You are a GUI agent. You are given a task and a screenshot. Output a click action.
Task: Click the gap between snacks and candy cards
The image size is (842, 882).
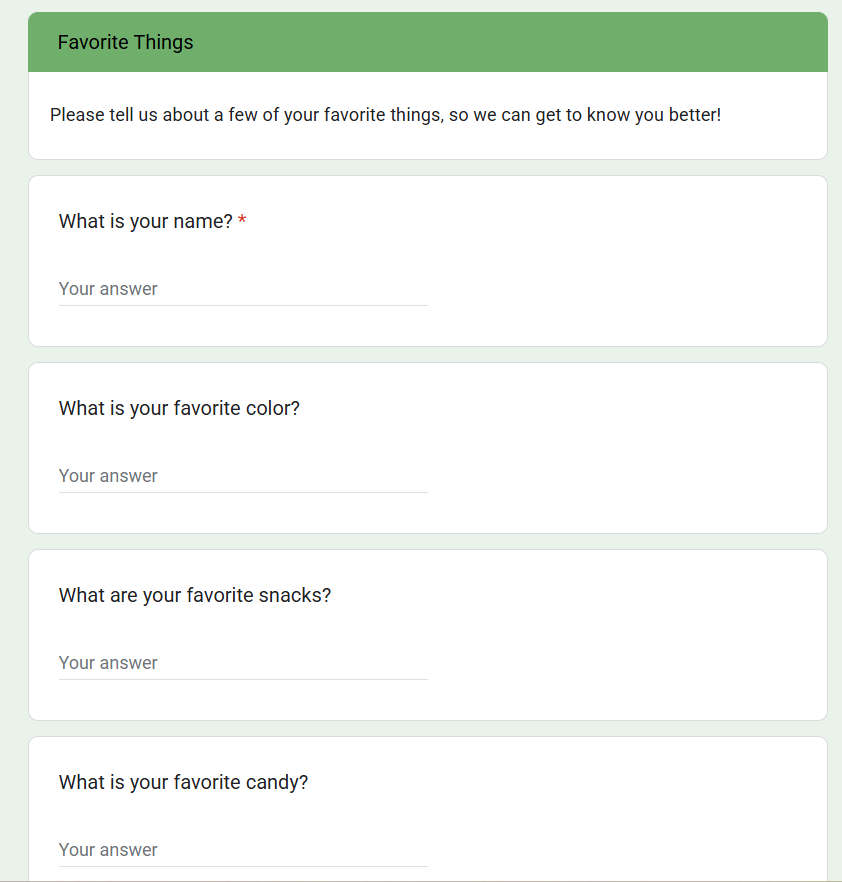tap(428, 729)
